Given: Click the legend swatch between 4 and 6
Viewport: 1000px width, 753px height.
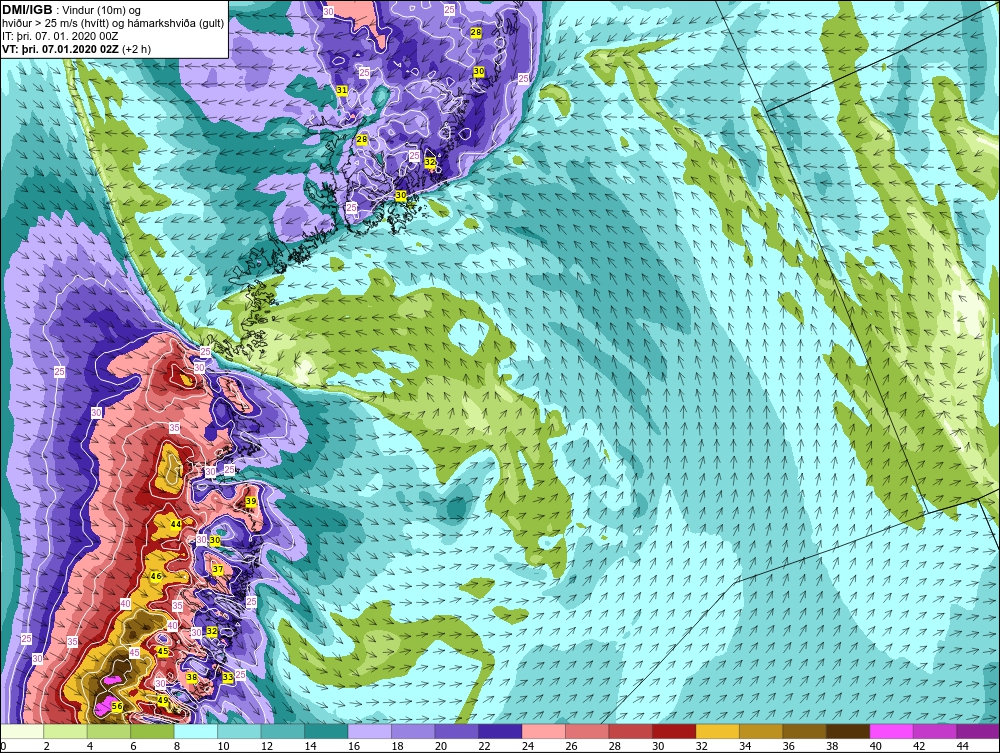Looking at the screenshot, I should click(109, 731).
